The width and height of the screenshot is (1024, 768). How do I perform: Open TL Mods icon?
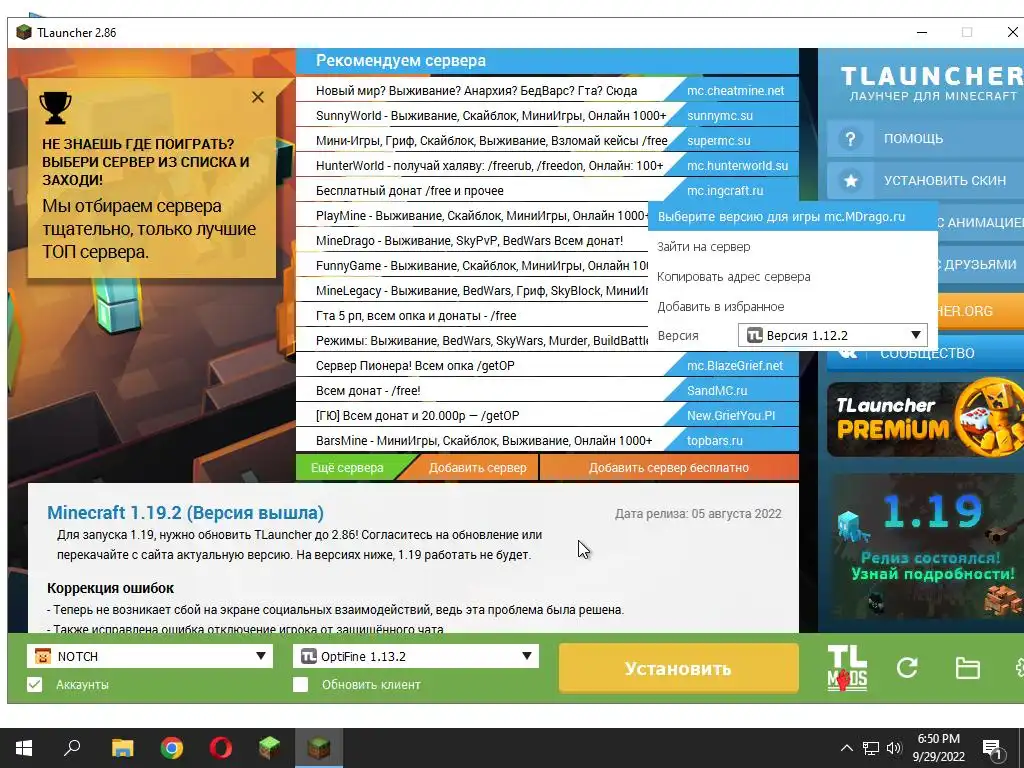click(847, 667)
